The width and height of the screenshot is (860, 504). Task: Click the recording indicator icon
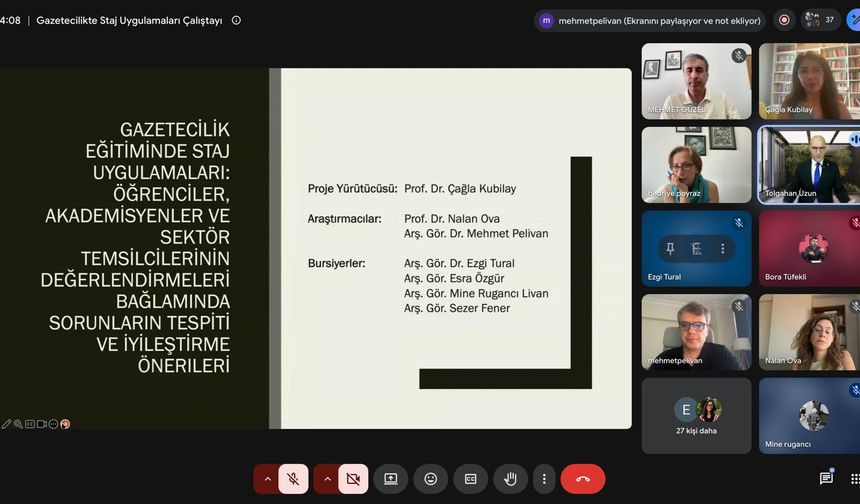[784, 20]
